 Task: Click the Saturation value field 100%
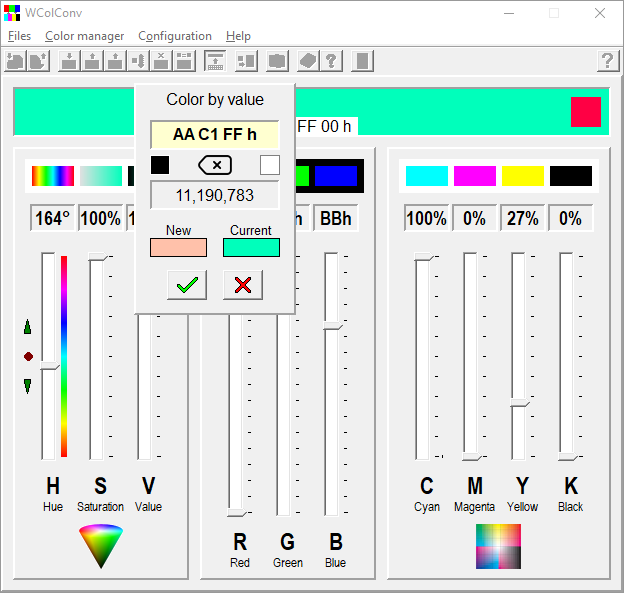pos(101,218)
